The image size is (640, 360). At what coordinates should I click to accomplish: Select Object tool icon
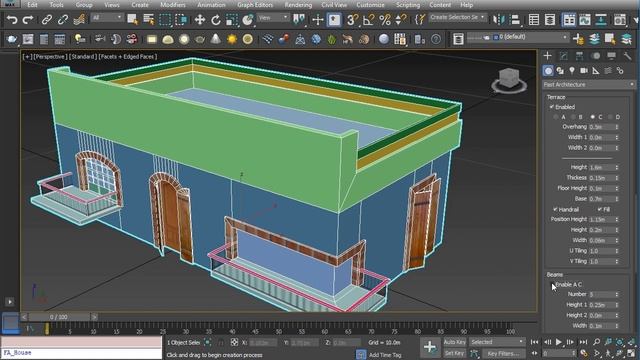[132, 19]
